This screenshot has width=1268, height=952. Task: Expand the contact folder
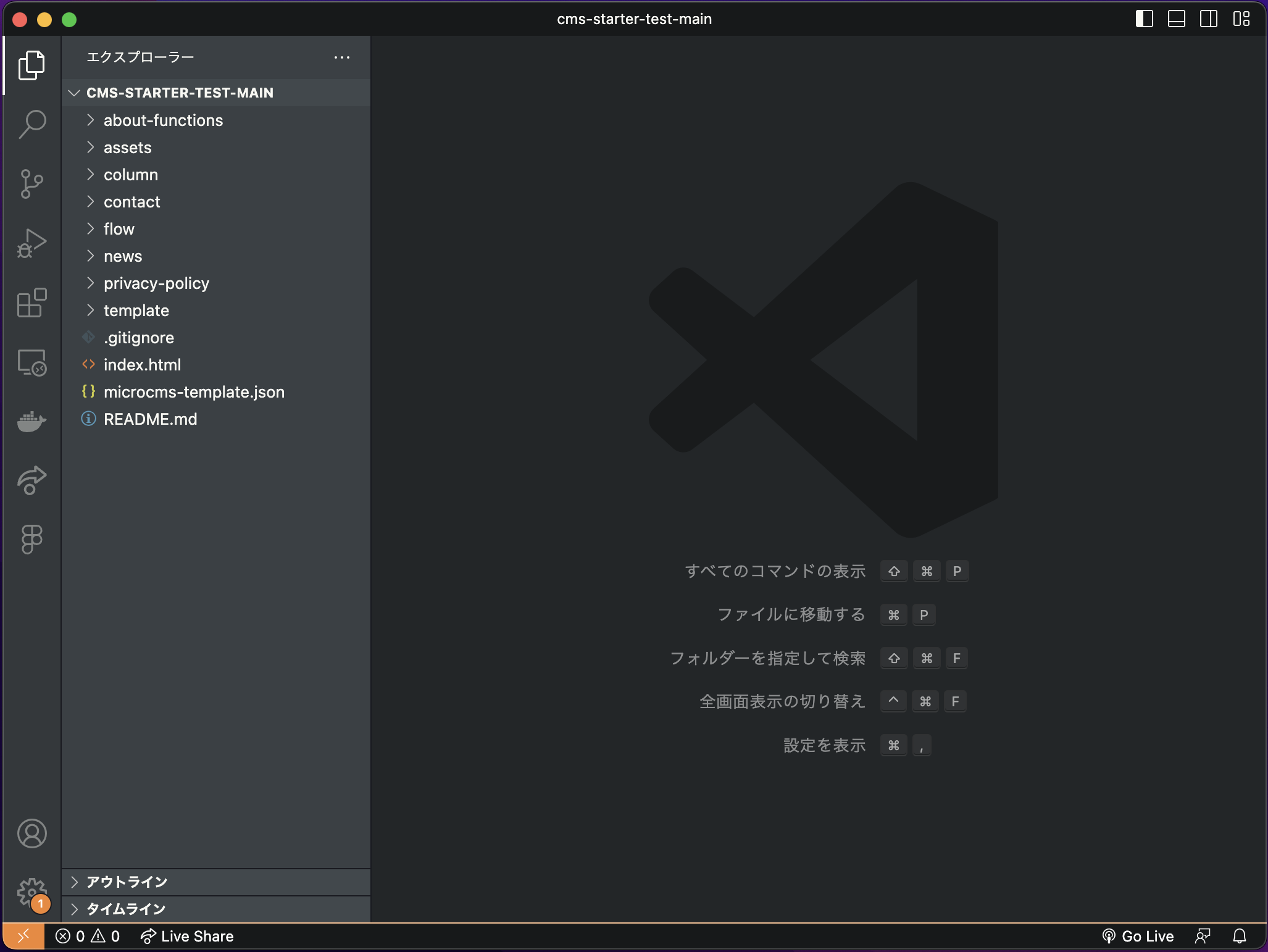pyautogui.click(x=216, y=202)
